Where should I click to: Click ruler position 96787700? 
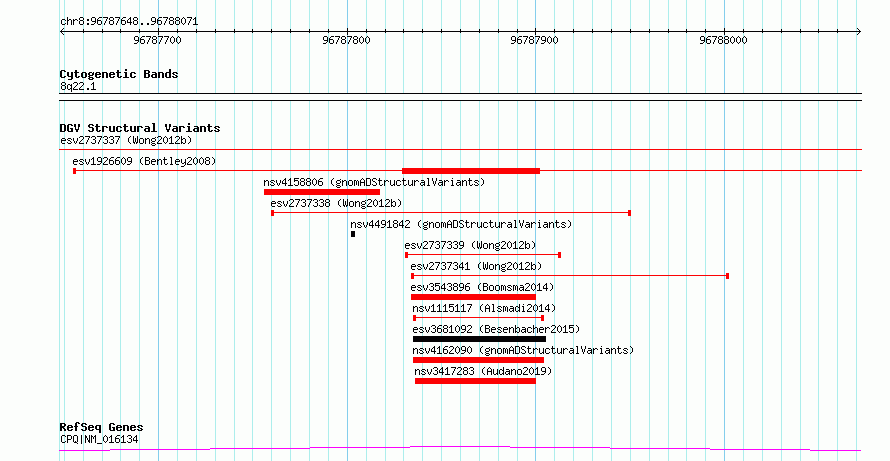157,40
